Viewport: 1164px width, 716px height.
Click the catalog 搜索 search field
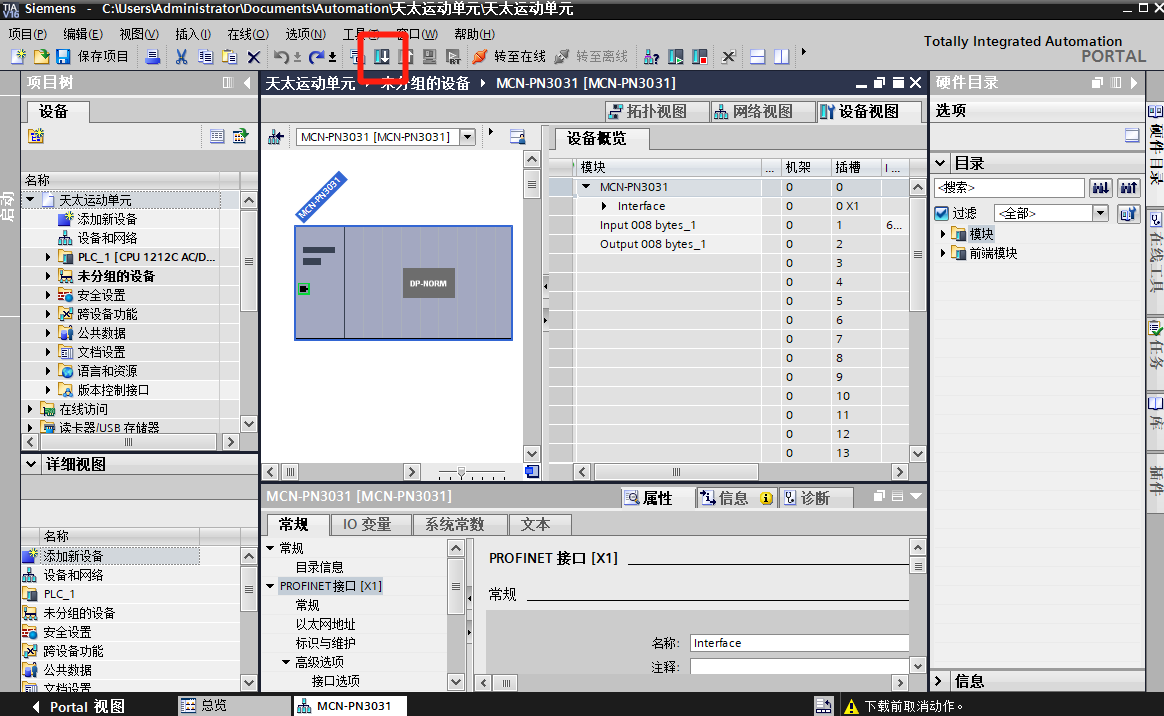(x=1008, y=188)
